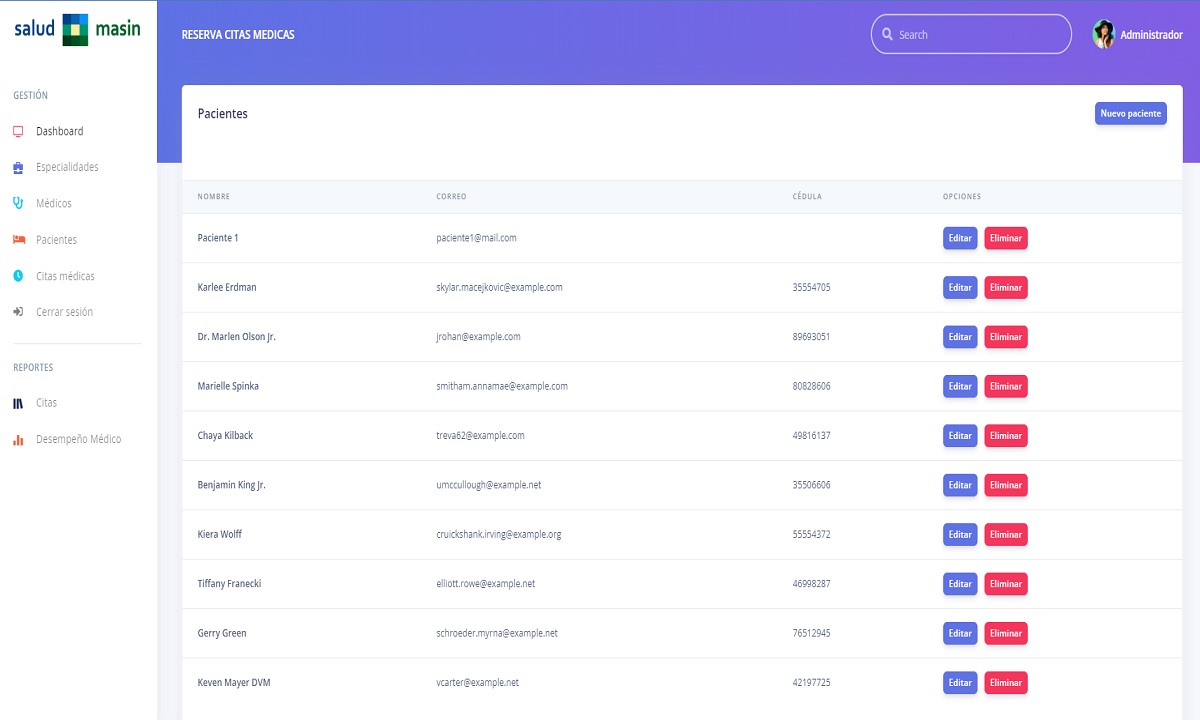Click the Administrador avatar picture
Screen dimensions: 1200x720
pos(1104,34)
